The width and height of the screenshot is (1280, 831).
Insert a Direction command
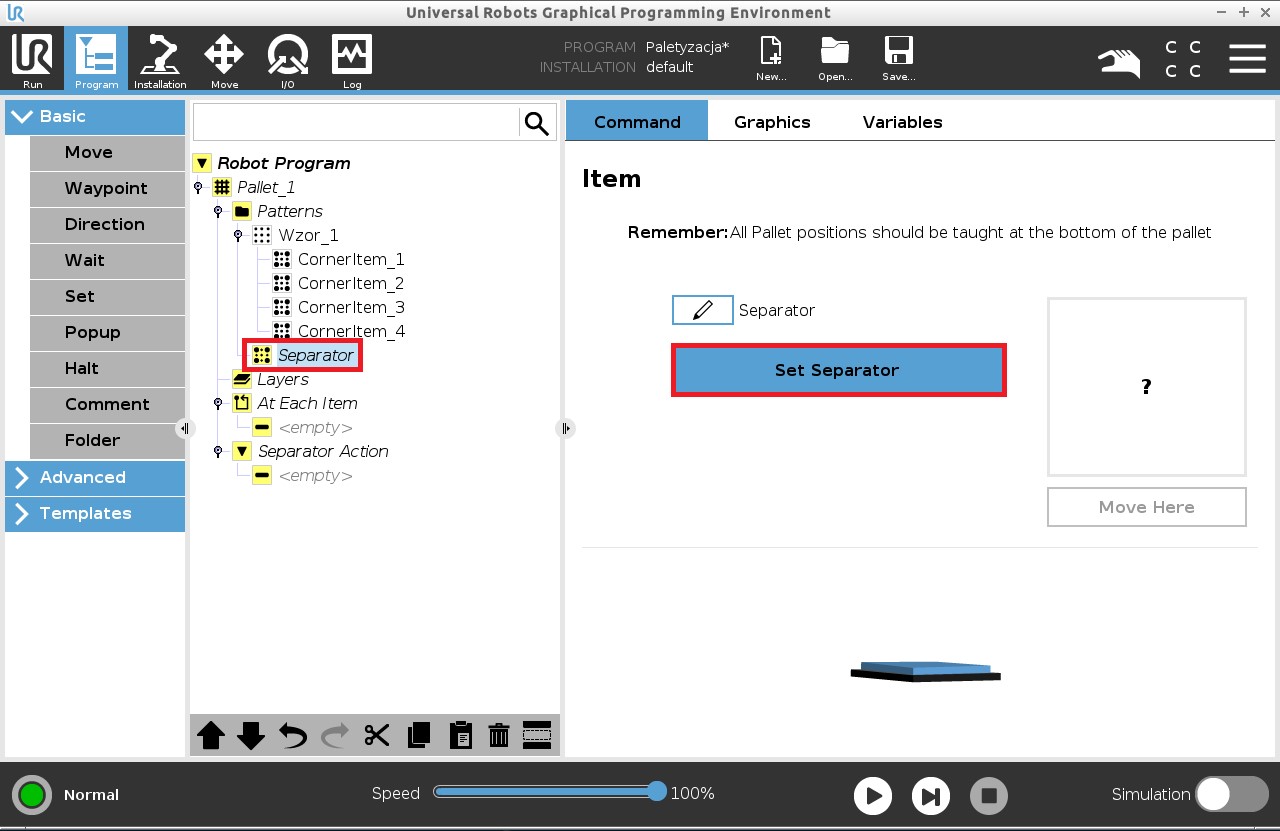[x=107, y=224]
